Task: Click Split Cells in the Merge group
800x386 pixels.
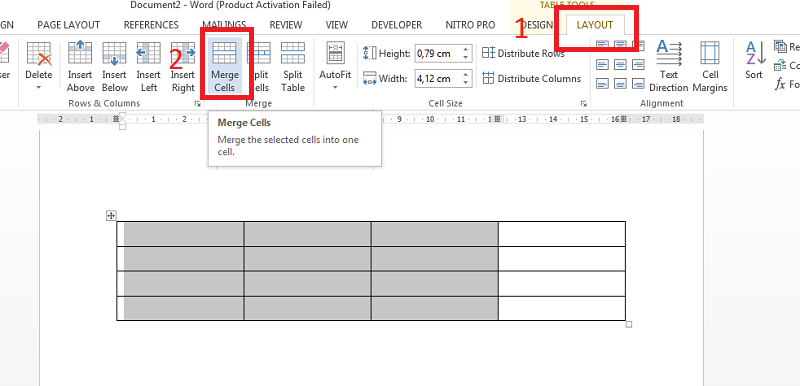Action: (259, 67)
